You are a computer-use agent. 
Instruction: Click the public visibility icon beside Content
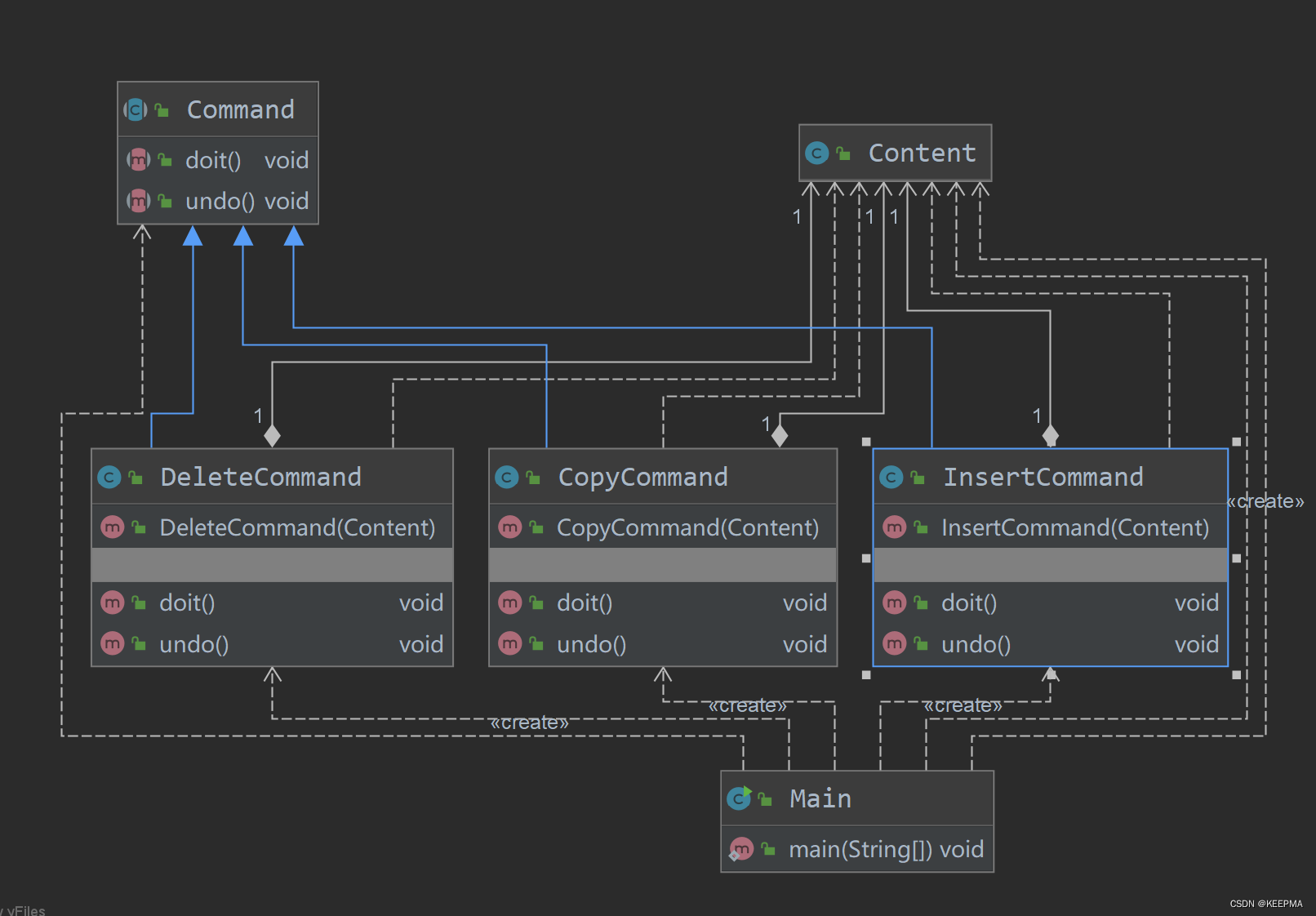[x=843, y=153]
